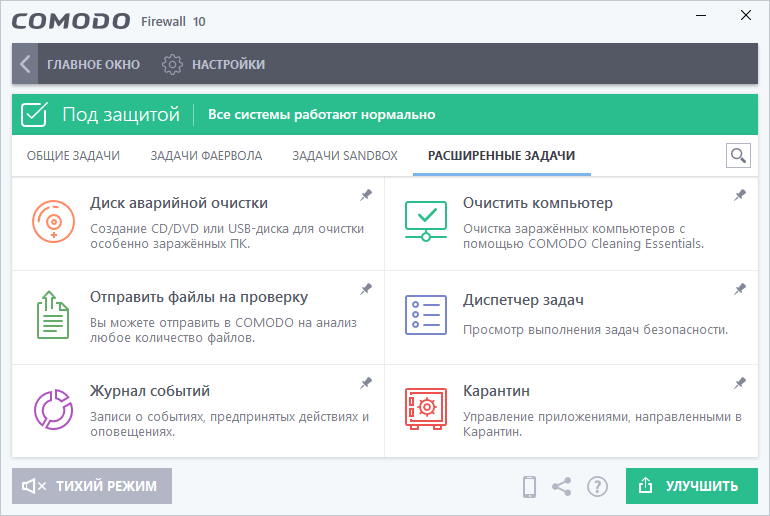Open task search magnifier icon
The height and width of the screenshot is (516, 770).
[x=738, y=156]
